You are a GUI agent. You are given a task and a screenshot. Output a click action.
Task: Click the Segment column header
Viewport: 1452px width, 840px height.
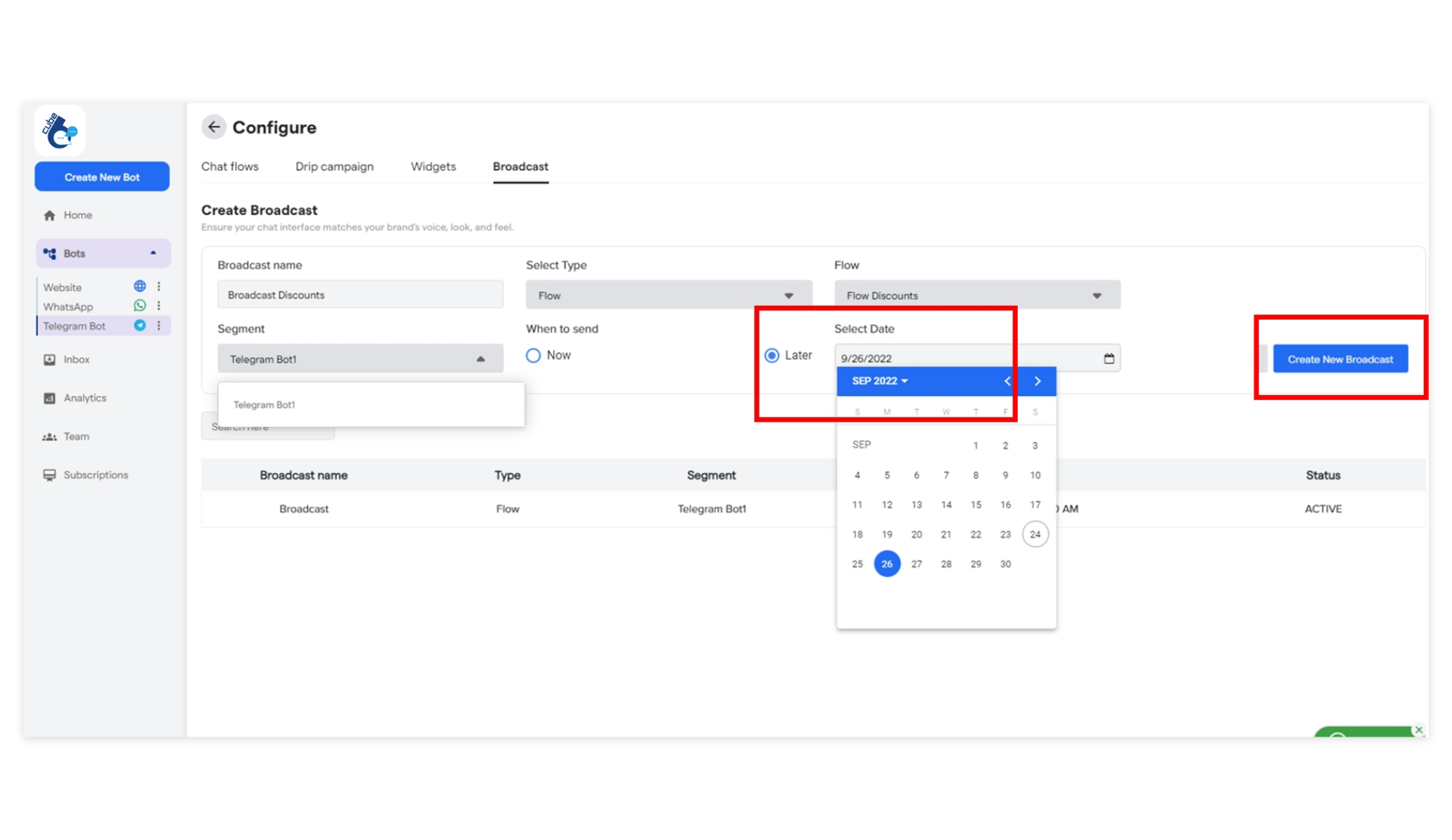click(711, 475)
